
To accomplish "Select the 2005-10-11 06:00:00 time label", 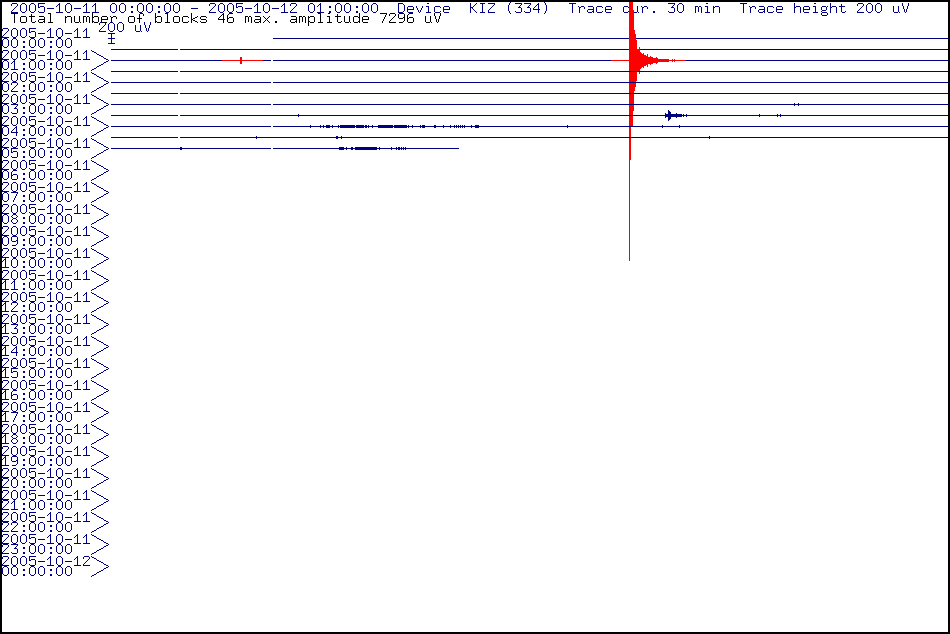I will (45, 170).
